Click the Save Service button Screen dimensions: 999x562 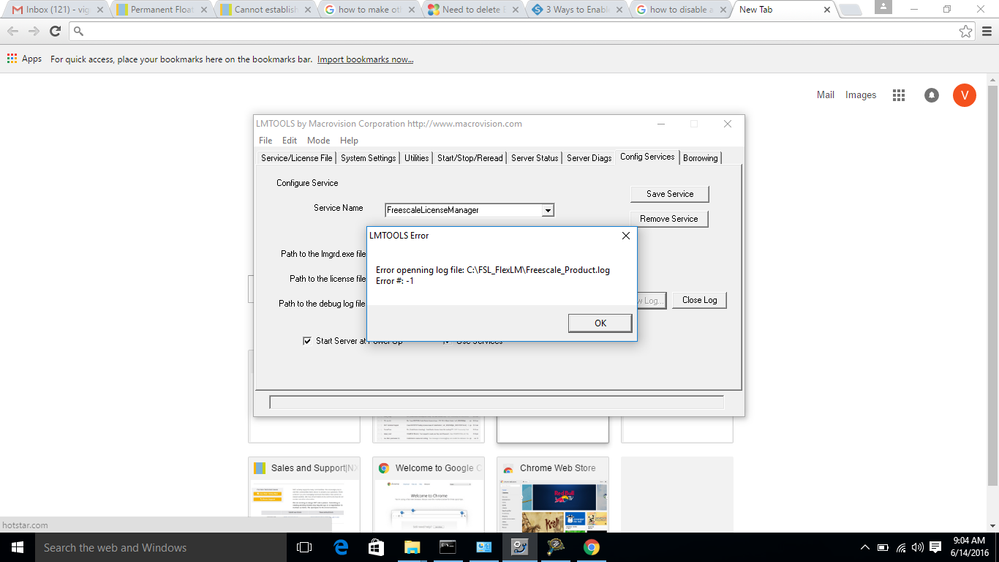coord(669,194)
